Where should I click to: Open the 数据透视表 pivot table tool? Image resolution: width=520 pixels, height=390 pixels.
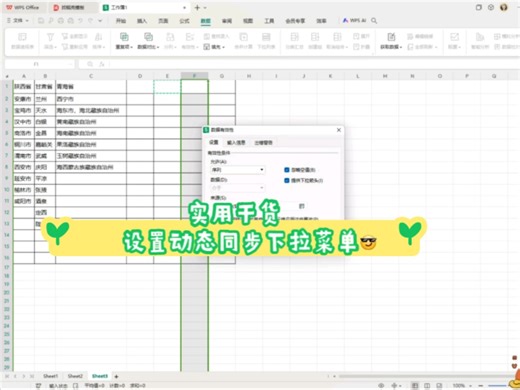pos(22,41)
